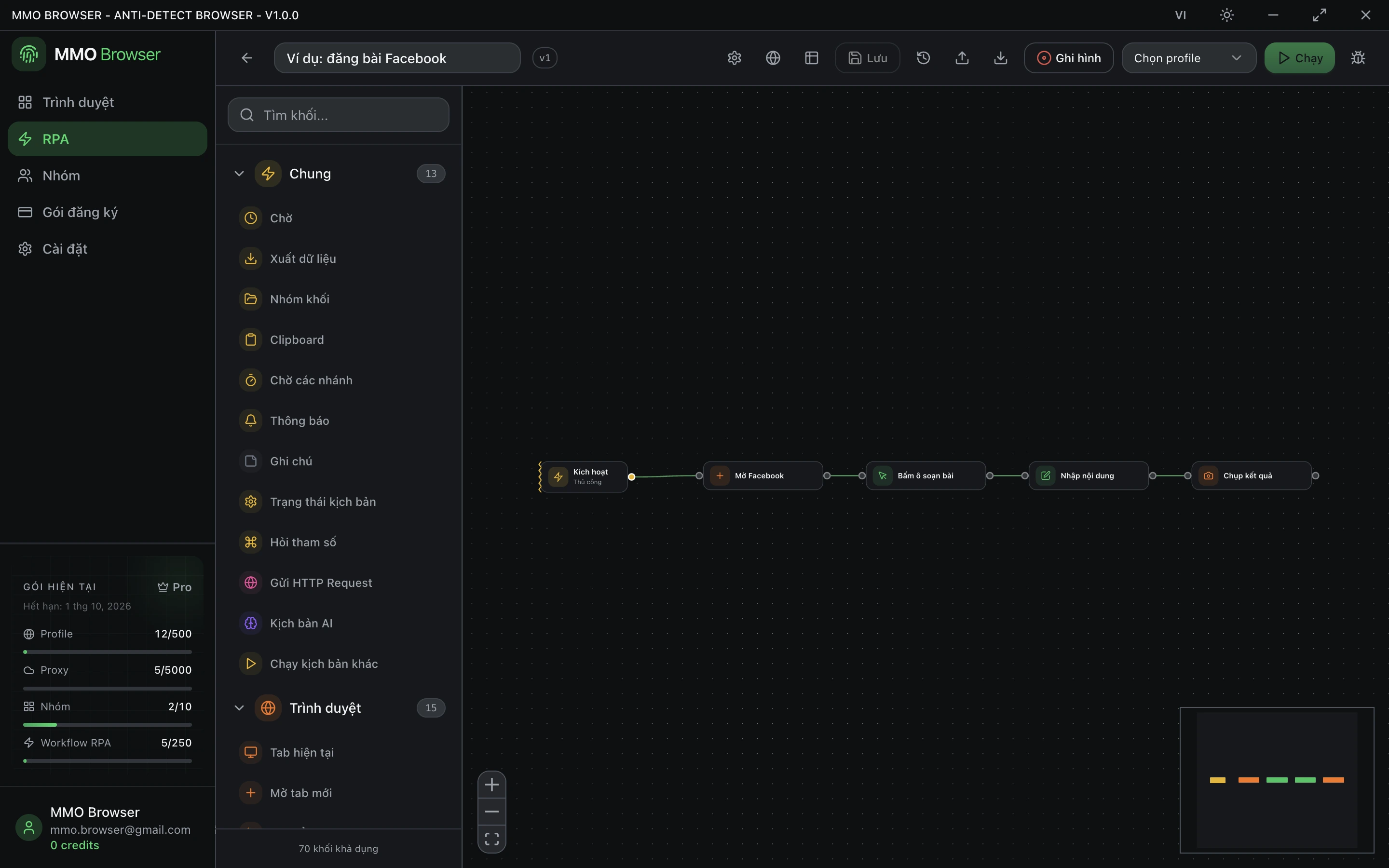Click the Tìm khối search field
Image resolution: width=1389 pixels, height=868 pixels.
[x=339, y=115]
